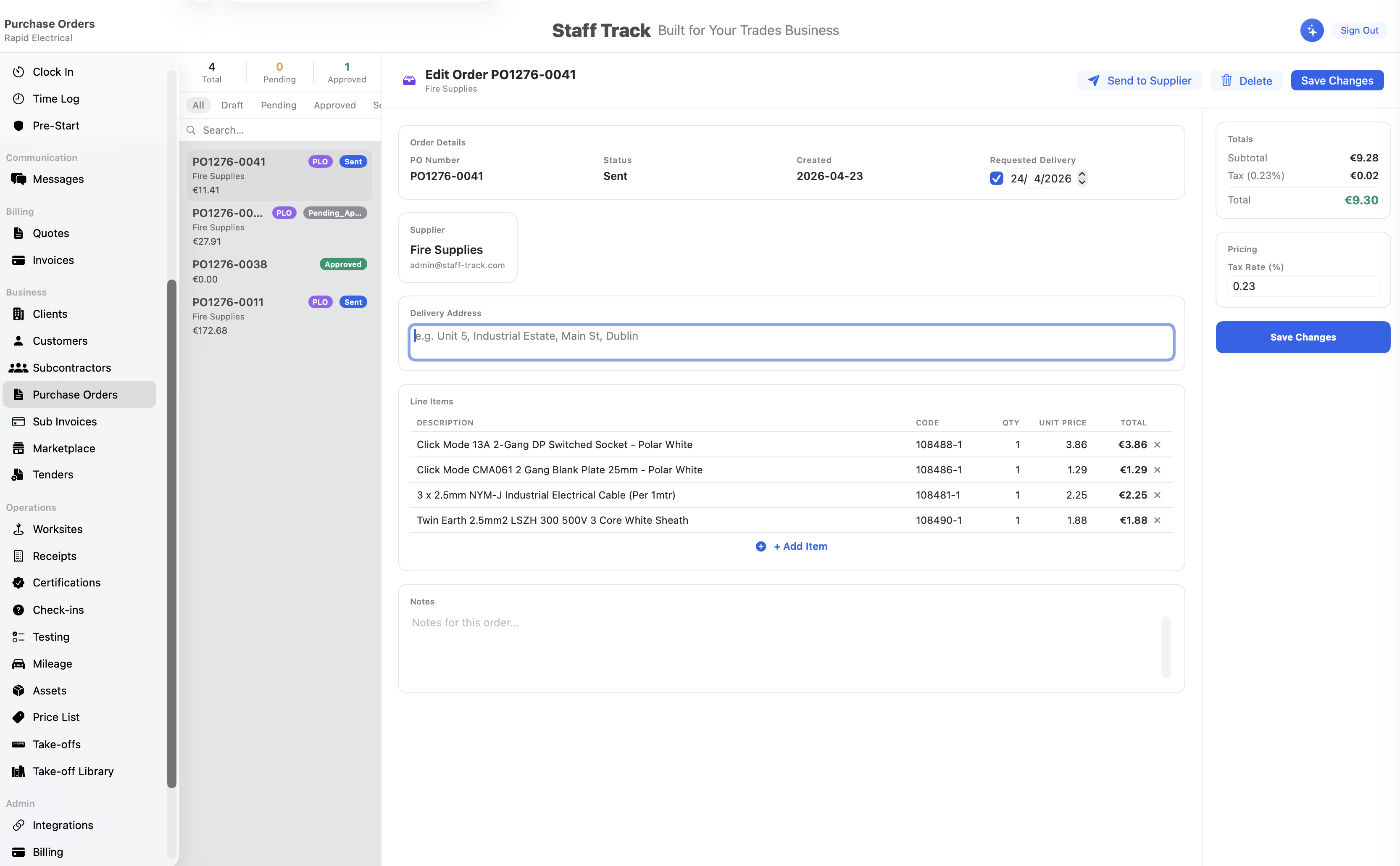Click the Total orders count stat
1400x866 pixels.
coord(212,72)
